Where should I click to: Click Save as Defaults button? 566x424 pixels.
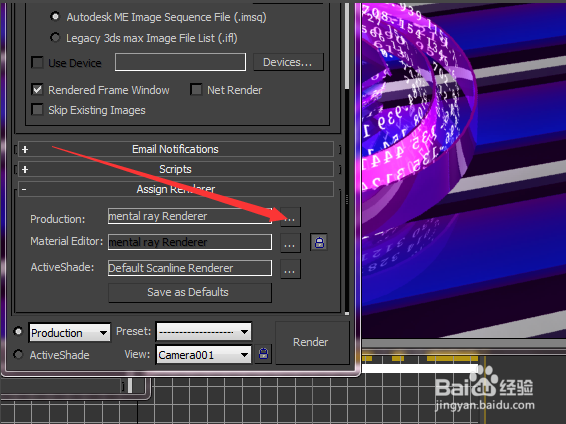click(190, 292)
